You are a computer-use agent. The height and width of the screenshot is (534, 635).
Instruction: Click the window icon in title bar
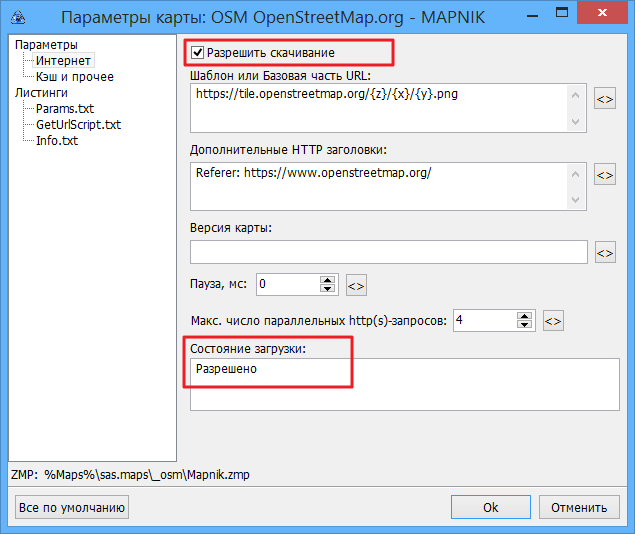[x=18, y=16]
